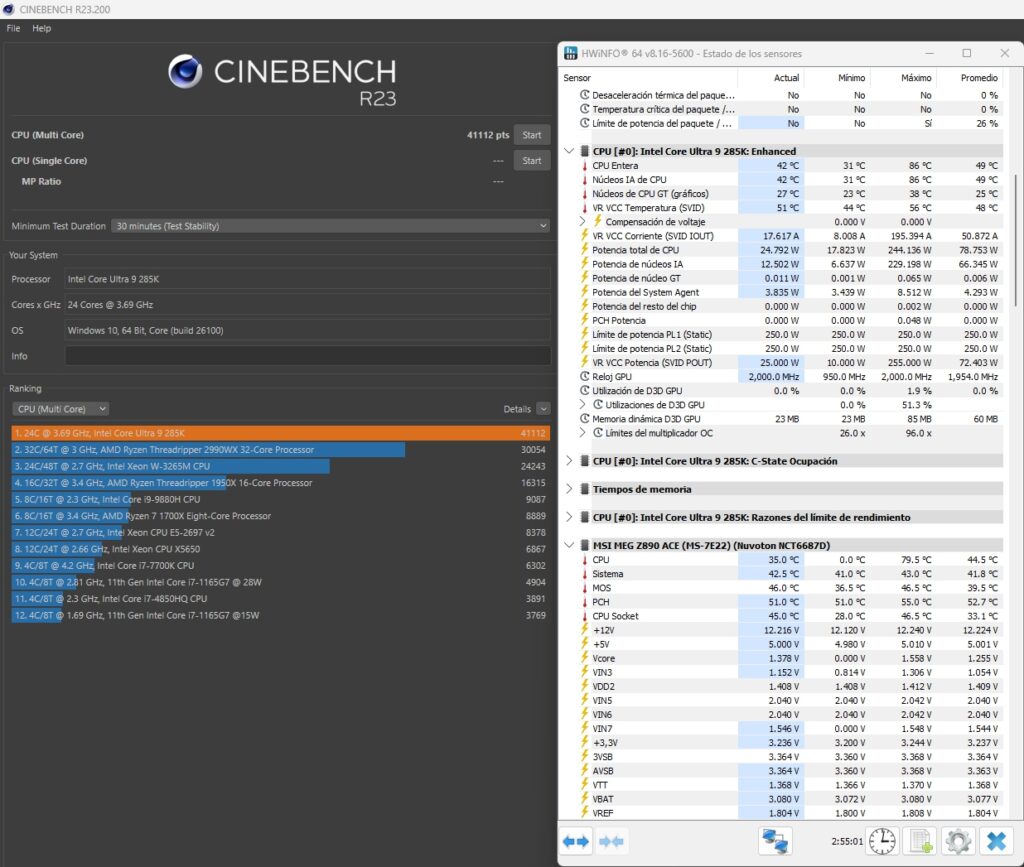Open the Details dropdown arrow in Ranking
The width and height of the screenshot is (1024, 867).
(x=543, y=409)
